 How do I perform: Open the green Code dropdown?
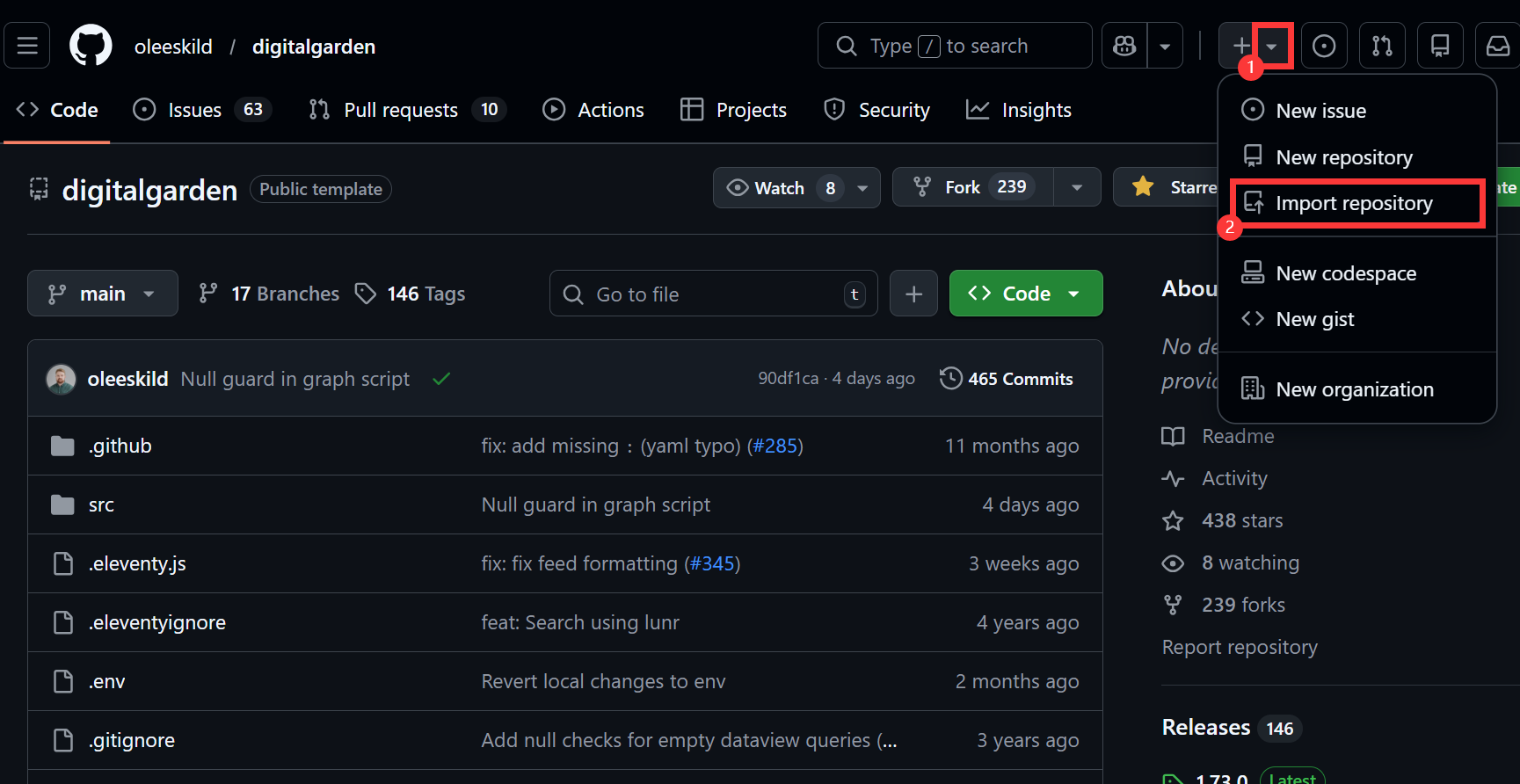[1025, 294]
